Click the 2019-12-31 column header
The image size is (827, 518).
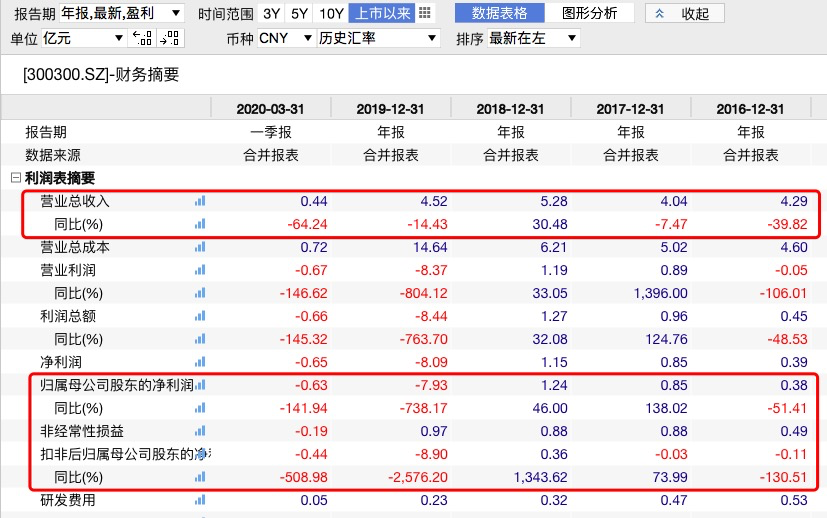(x=390, y=109)
